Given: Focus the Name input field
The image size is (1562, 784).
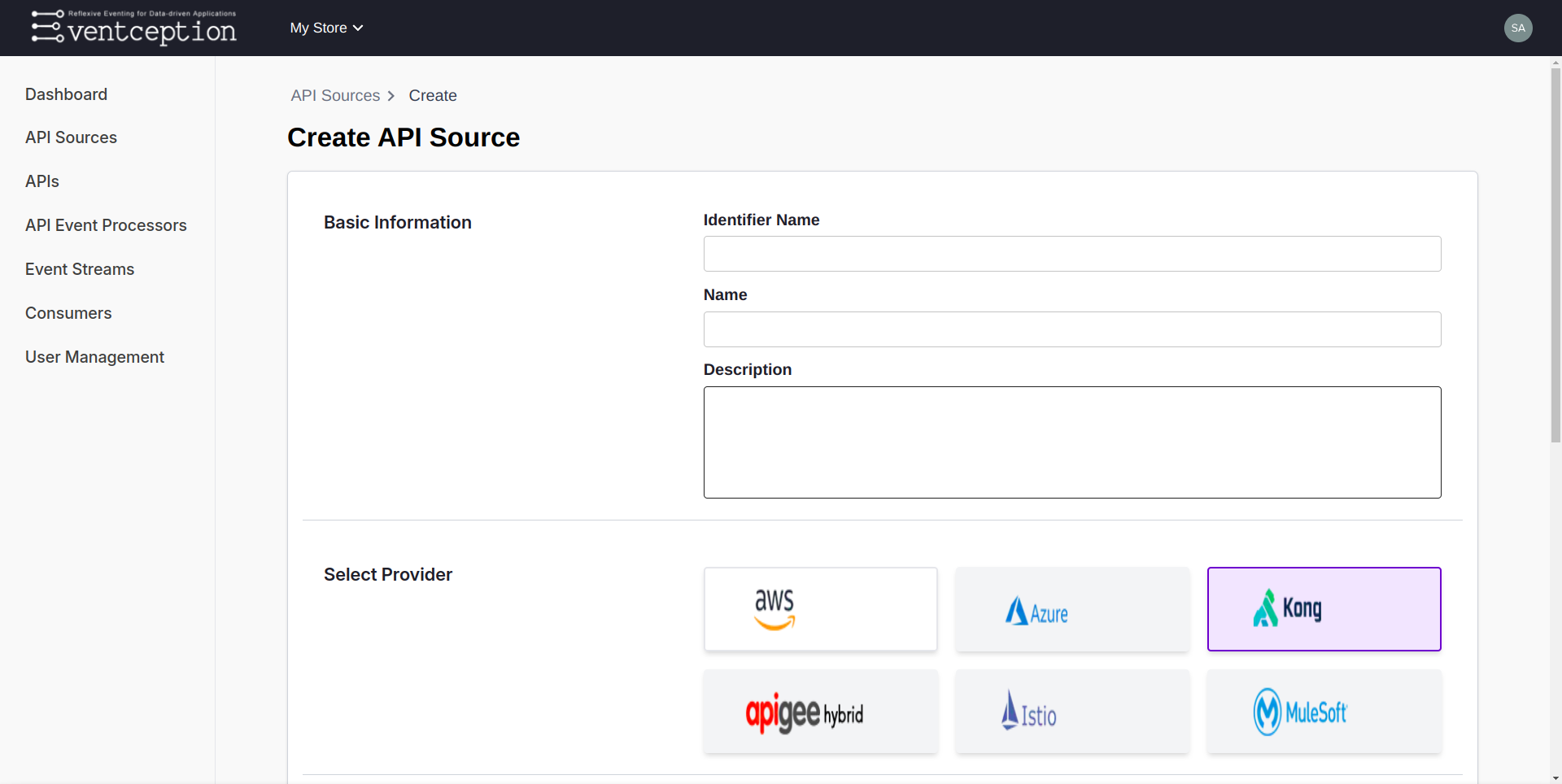Looking at the screenshot, I should pos(1072,329).
